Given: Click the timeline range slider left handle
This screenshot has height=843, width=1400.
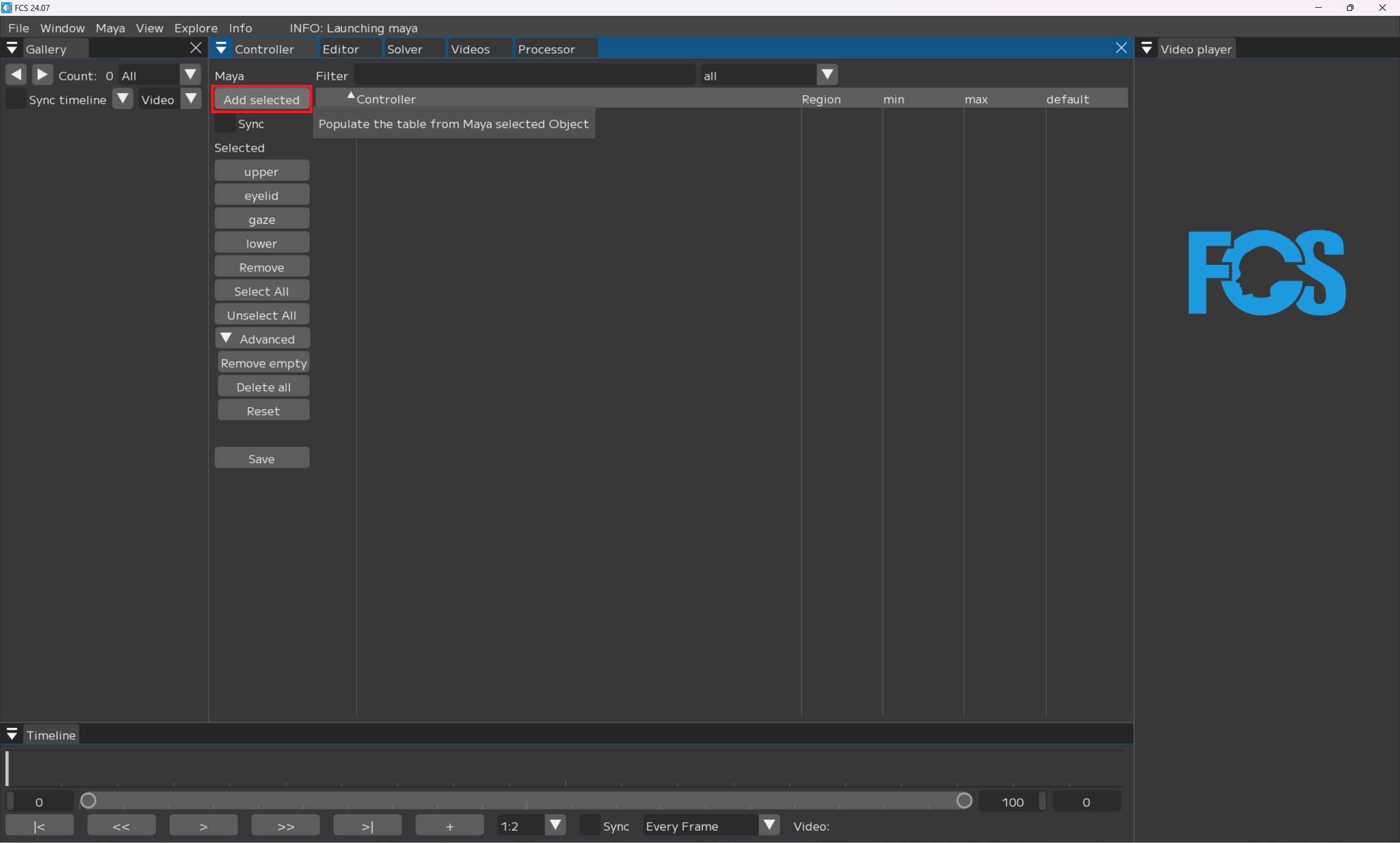Looking at the screenshot, I should point(88,801).
